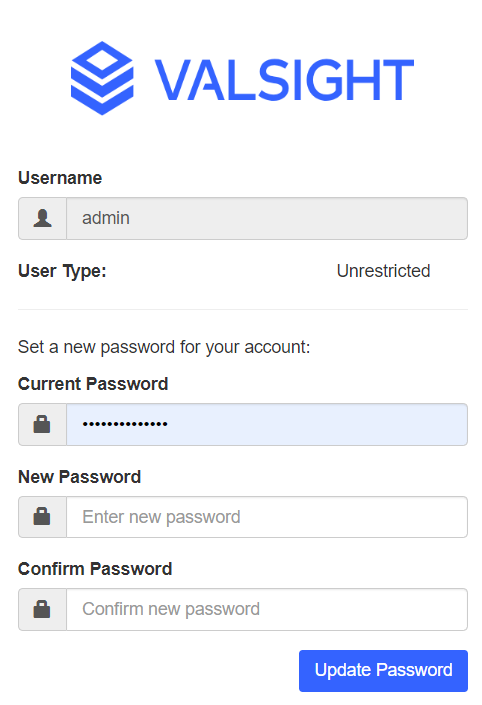Click the Confirm Password label

point(95,569)
